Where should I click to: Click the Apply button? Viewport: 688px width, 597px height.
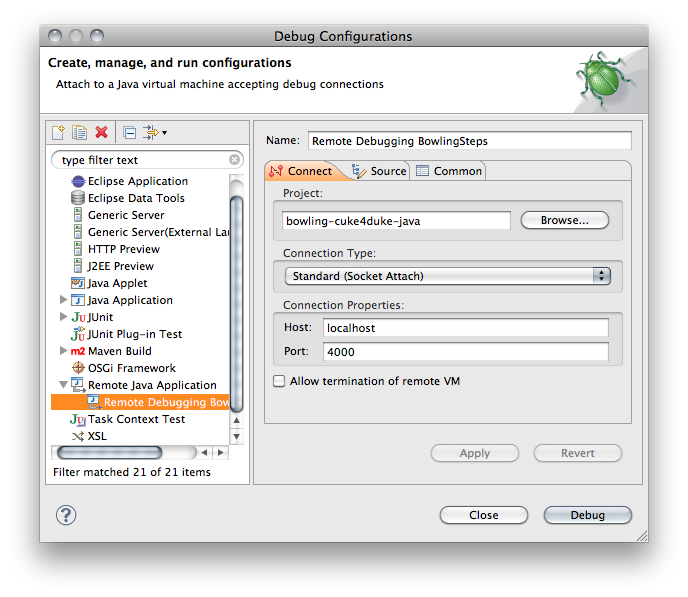pyautogui.click(x=475, y=453)
